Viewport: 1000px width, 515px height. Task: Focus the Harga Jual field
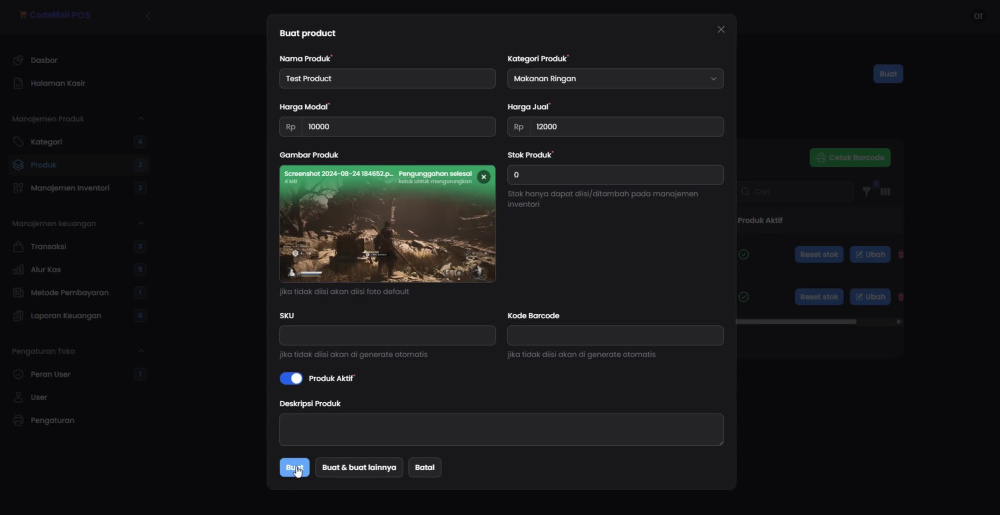(626, 126)
